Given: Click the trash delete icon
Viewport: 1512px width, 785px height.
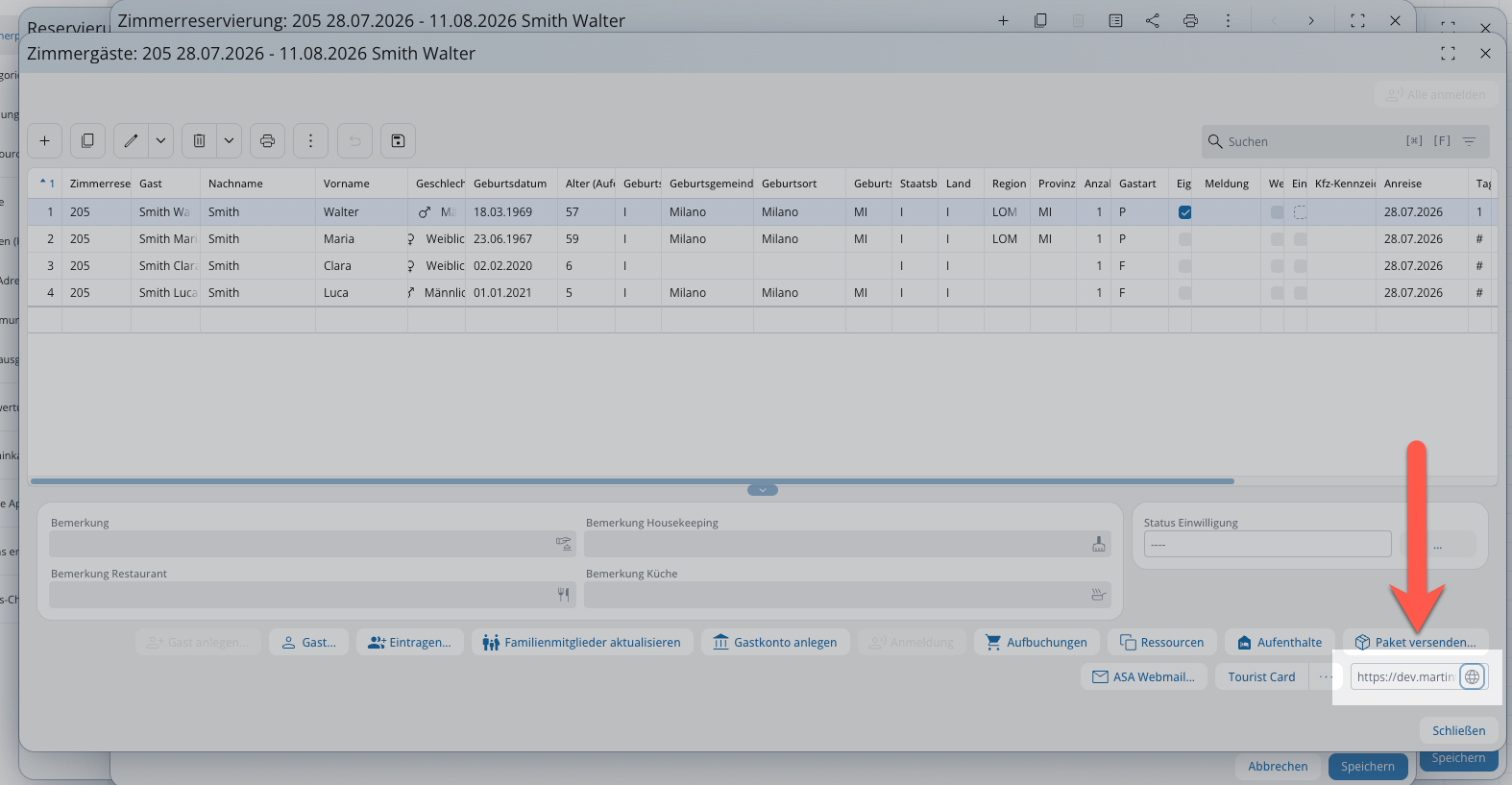Looking at the screenshot, I should pos(199,141).
